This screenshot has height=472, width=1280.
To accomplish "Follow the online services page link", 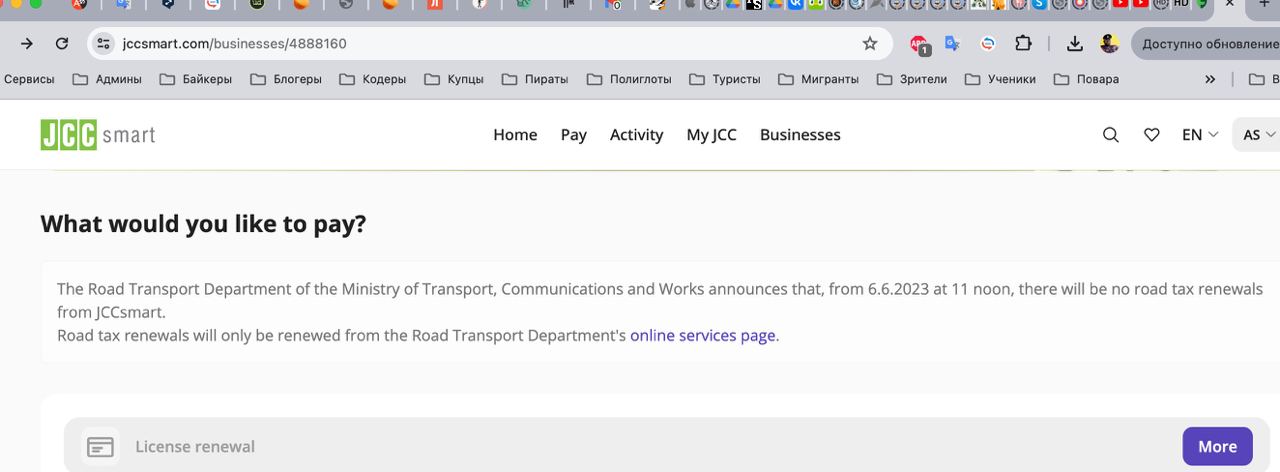I will [702, 336].
